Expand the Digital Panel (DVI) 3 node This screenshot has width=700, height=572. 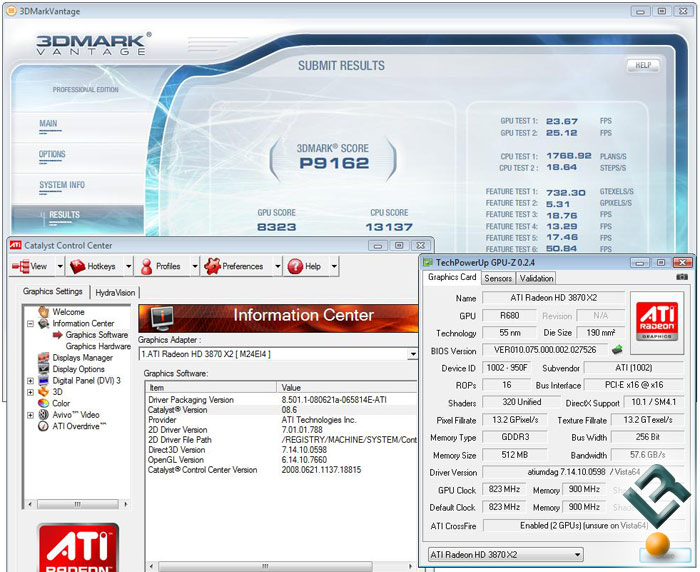pyautogui.click(x=30, y=380)
